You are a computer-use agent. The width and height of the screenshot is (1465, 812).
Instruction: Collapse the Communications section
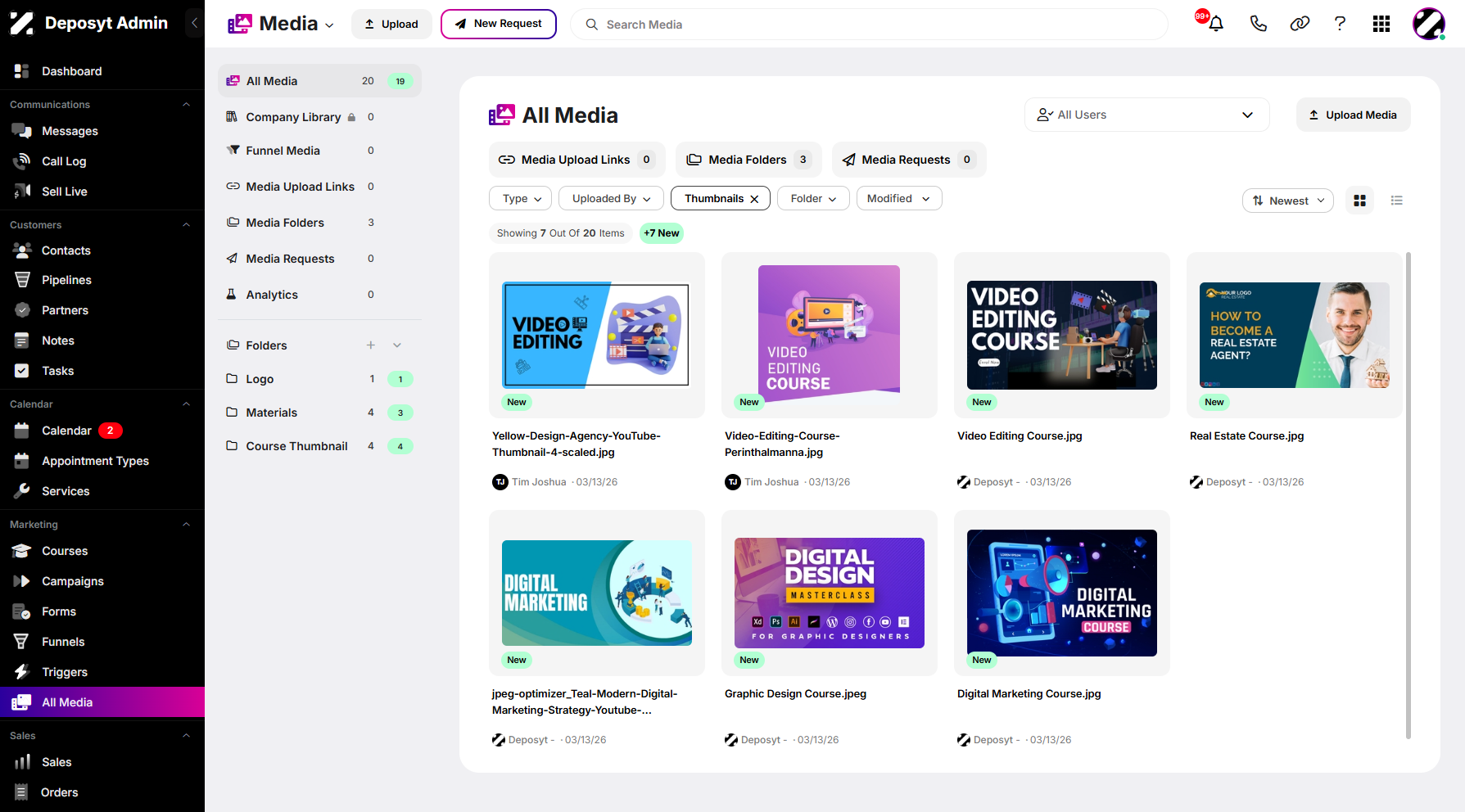coord(186,105)
